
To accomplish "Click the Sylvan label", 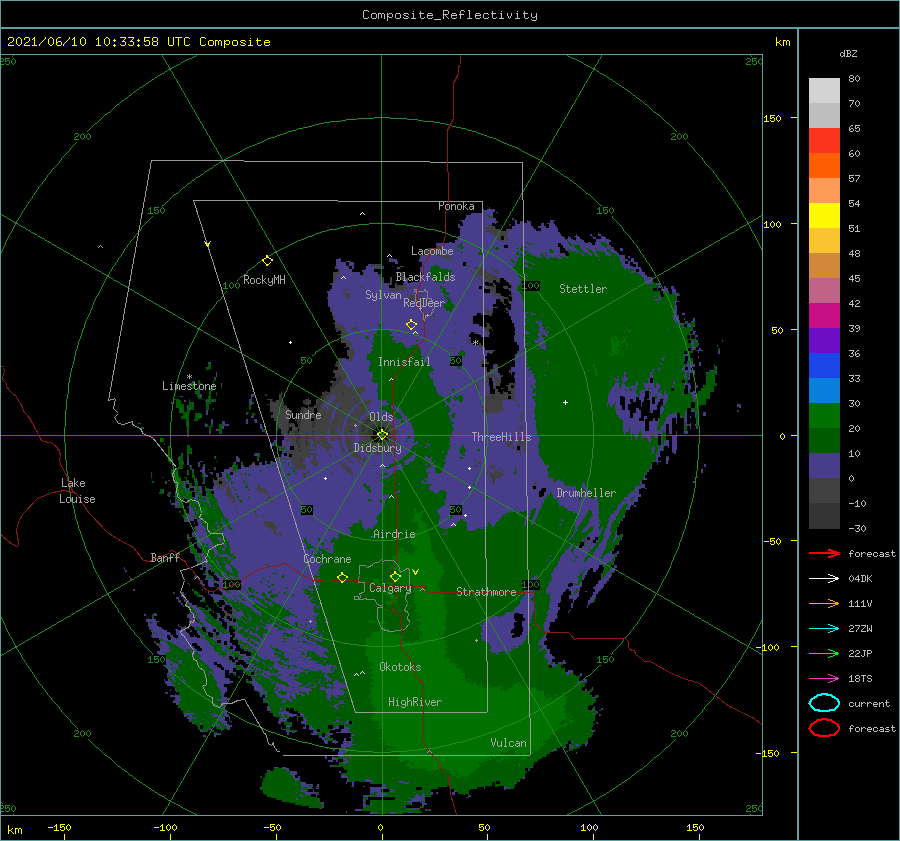I will point(383,295).
